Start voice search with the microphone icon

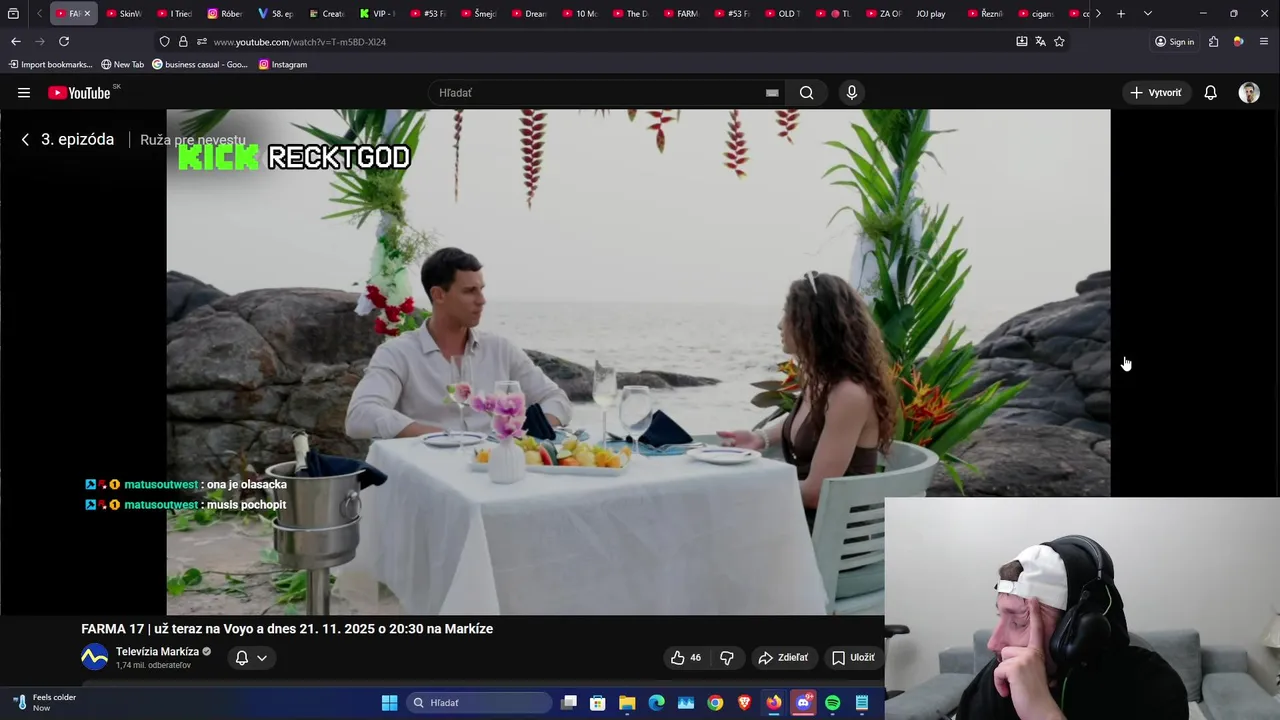[852, 93]
